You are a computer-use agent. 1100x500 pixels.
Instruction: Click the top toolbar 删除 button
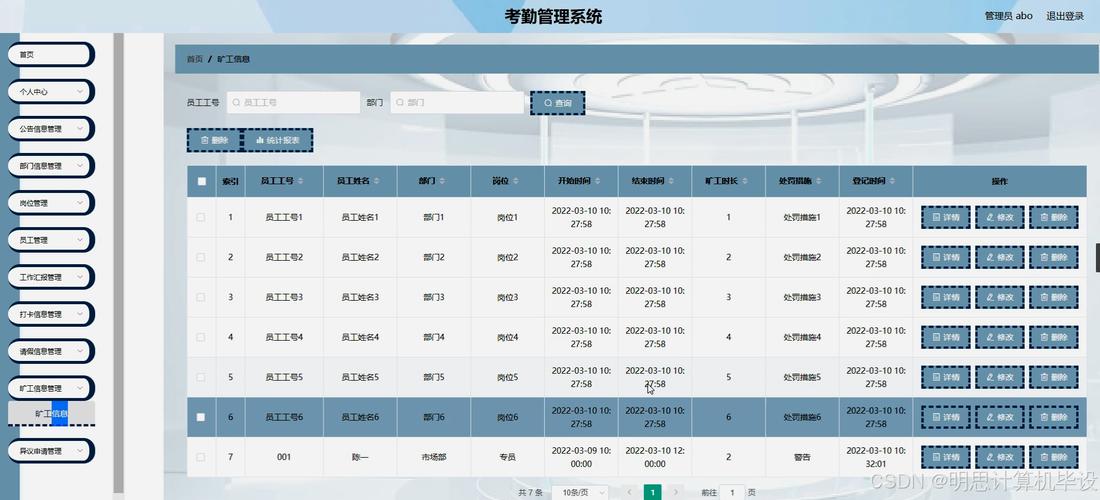213,140
